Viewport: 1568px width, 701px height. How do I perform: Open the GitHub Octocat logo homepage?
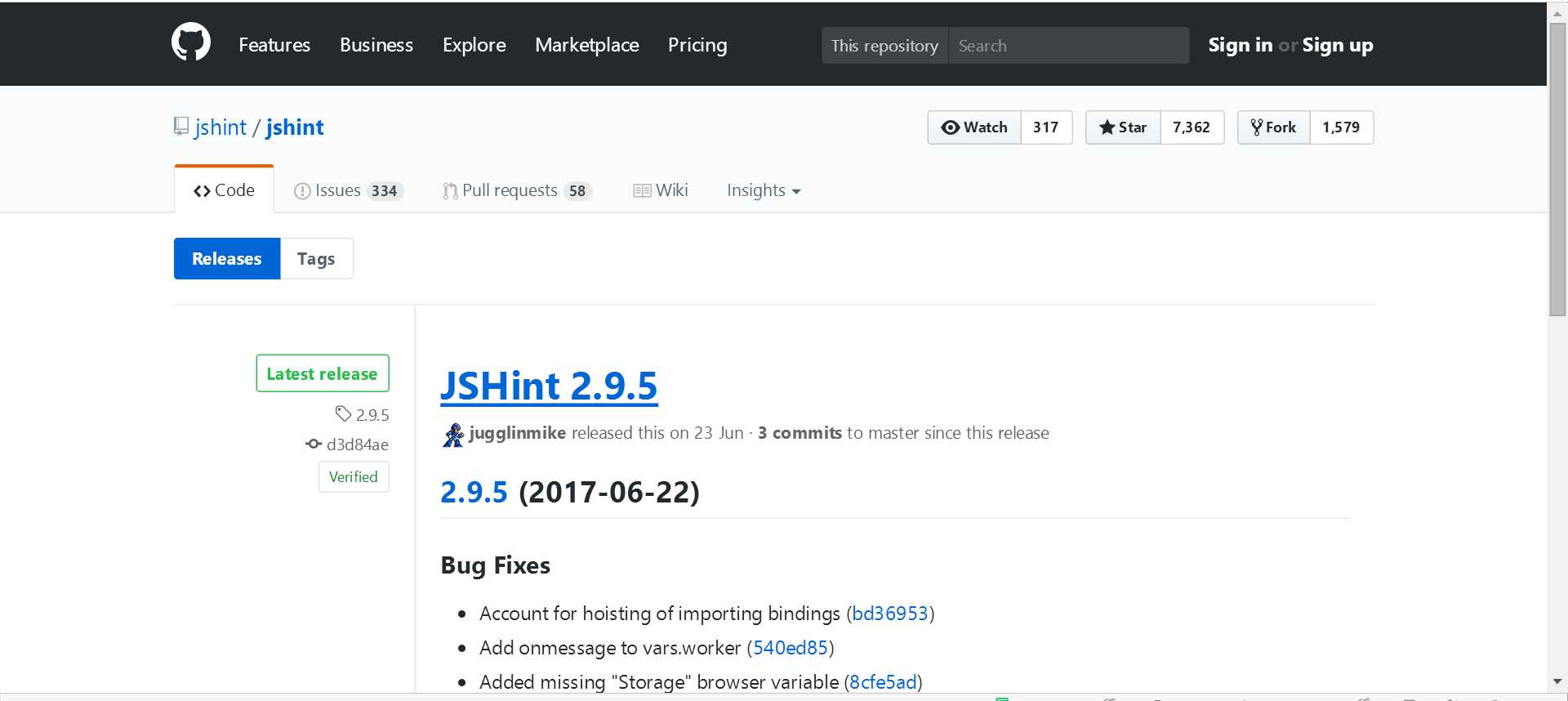[x=191, y=42]
